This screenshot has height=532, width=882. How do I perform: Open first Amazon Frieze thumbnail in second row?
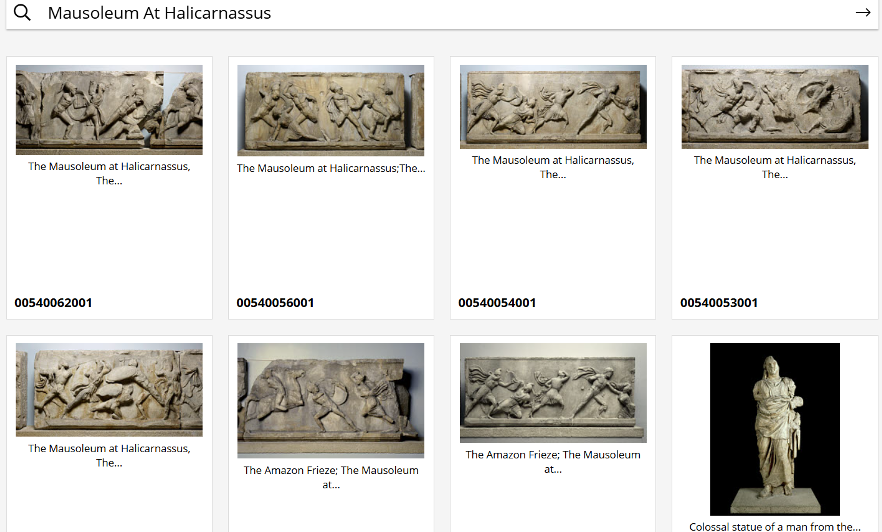(x=331, y=400)
